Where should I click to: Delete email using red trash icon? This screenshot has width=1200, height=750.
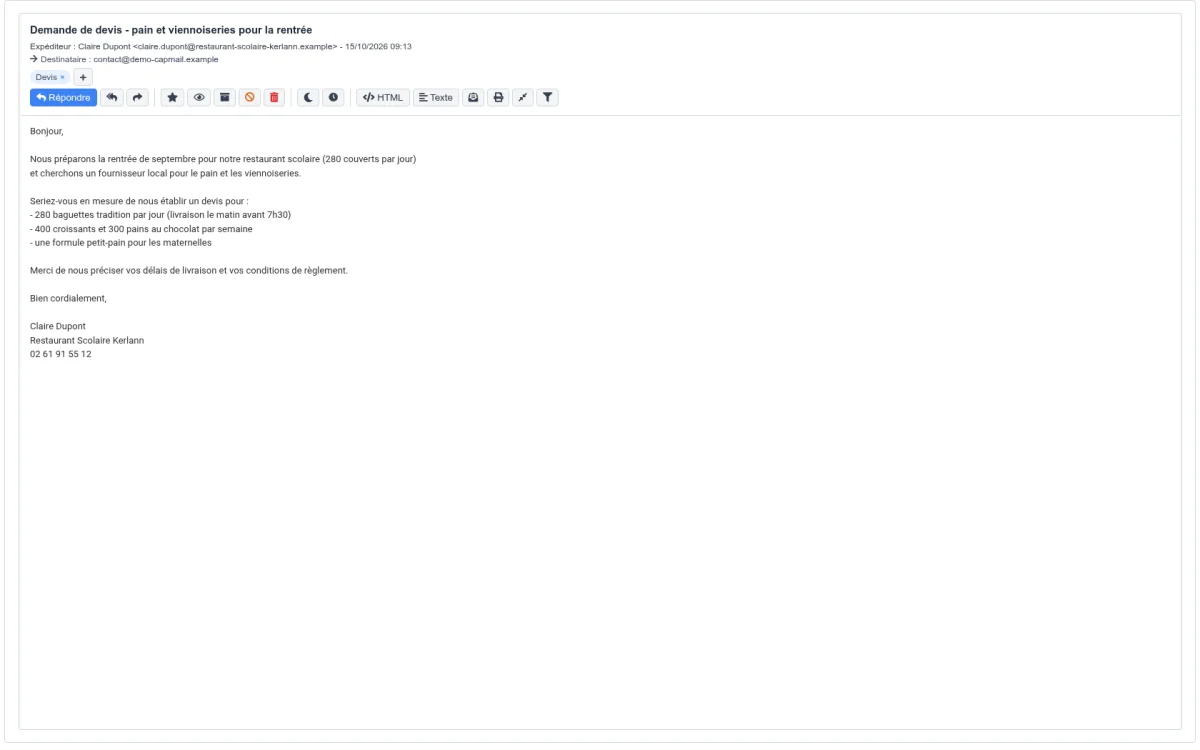click(275, 97)
